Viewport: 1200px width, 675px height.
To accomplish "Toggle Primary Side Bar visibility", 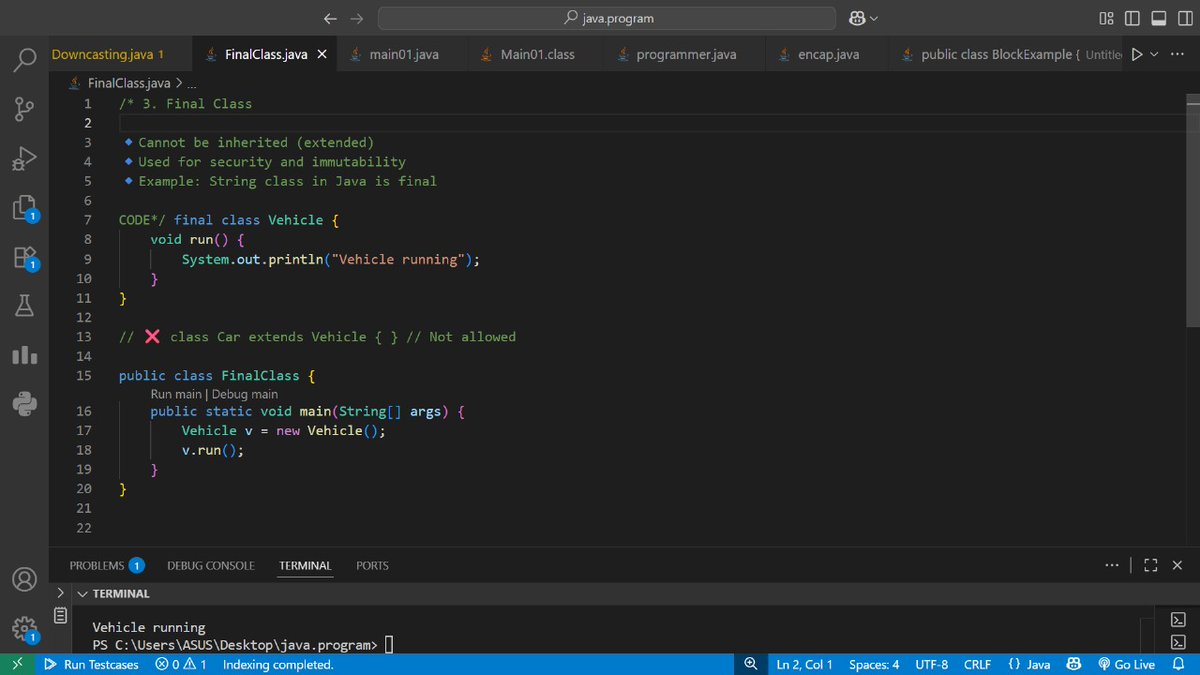I will click(1132, 18).
